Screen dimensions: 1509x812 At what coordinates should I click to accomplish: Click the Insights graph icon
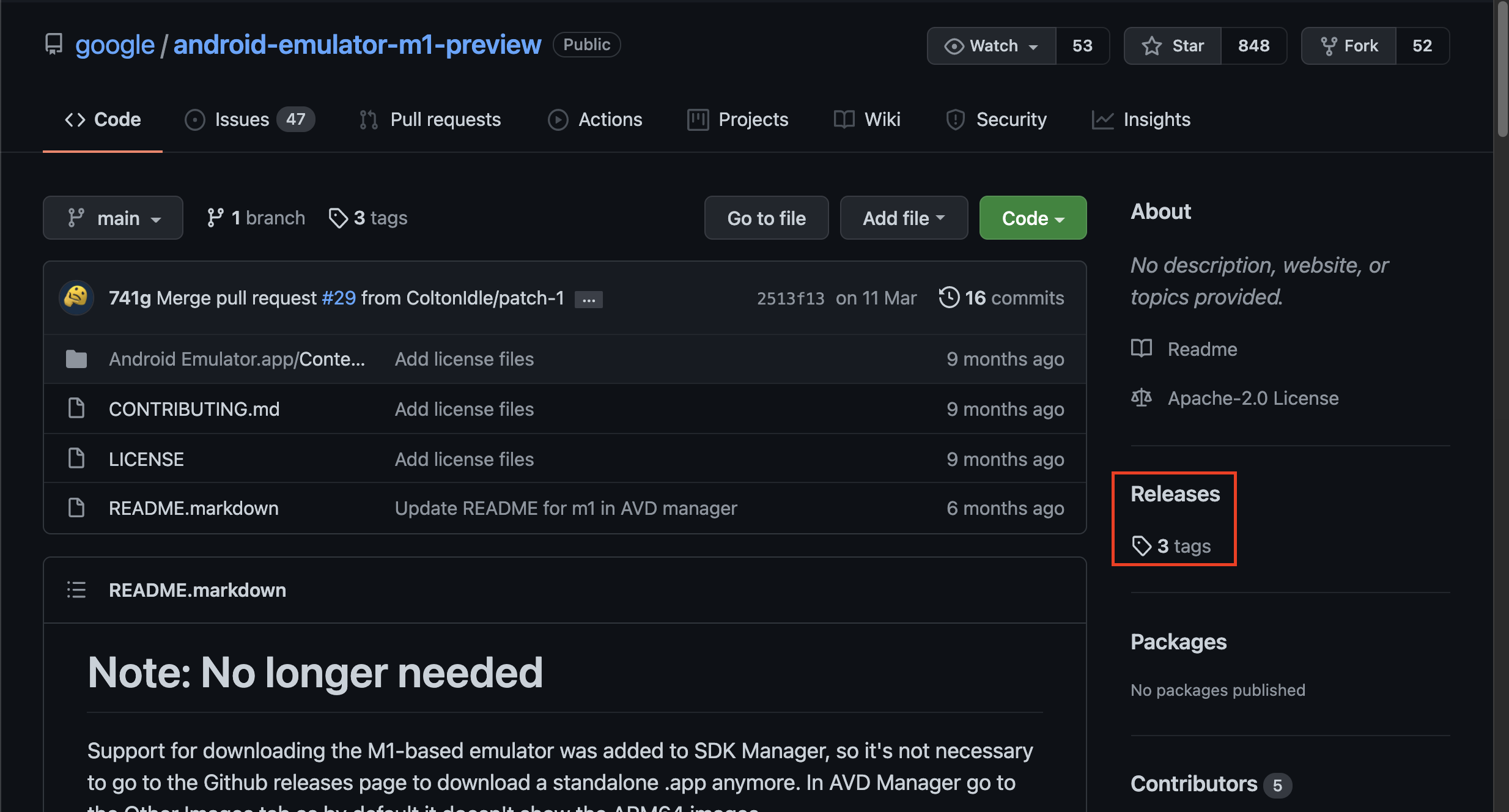pyautogui.click(x=1102, y=120)
